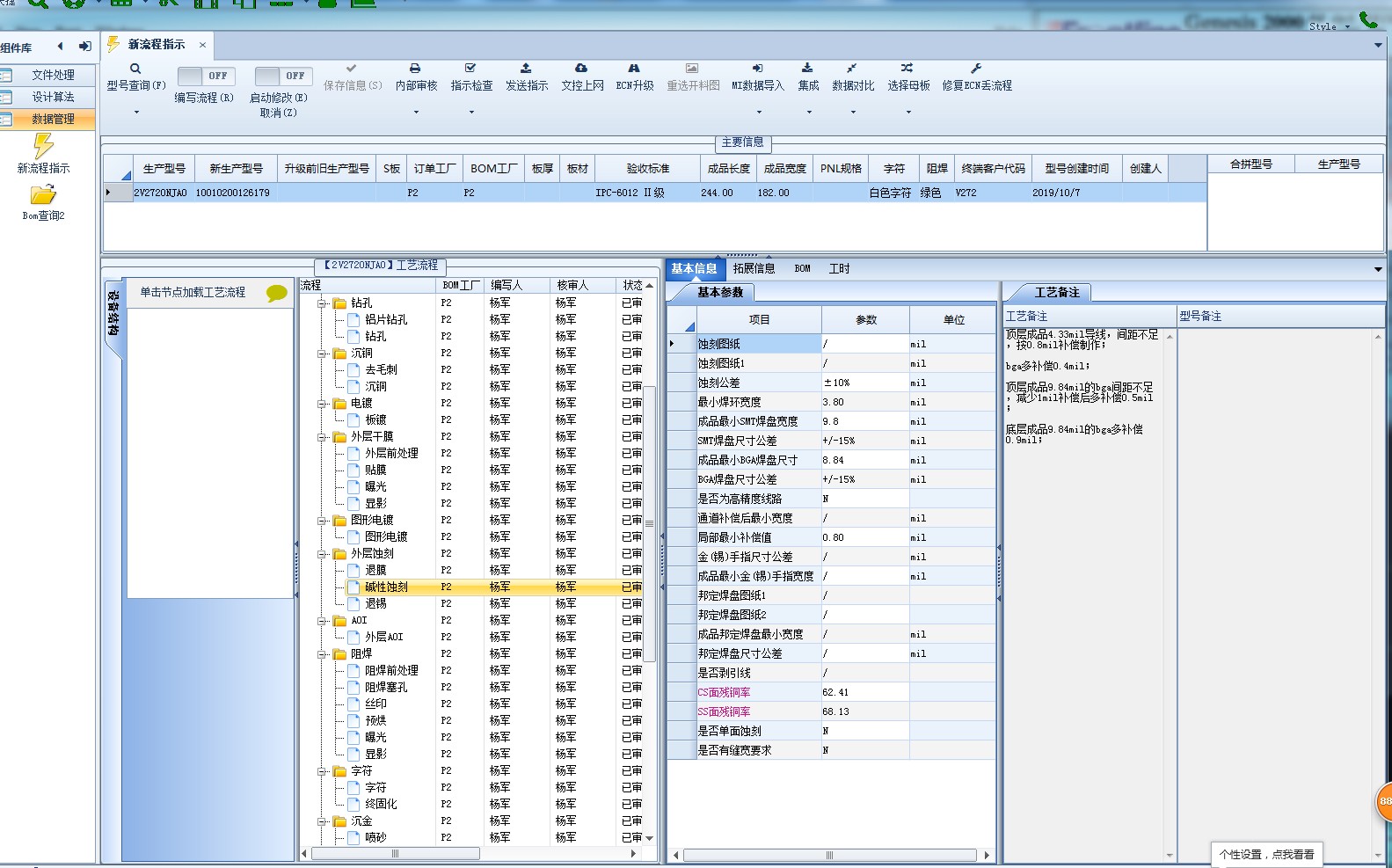
Task: Click the 蚀刻公差 value ±10%
Action: (864, 383)
